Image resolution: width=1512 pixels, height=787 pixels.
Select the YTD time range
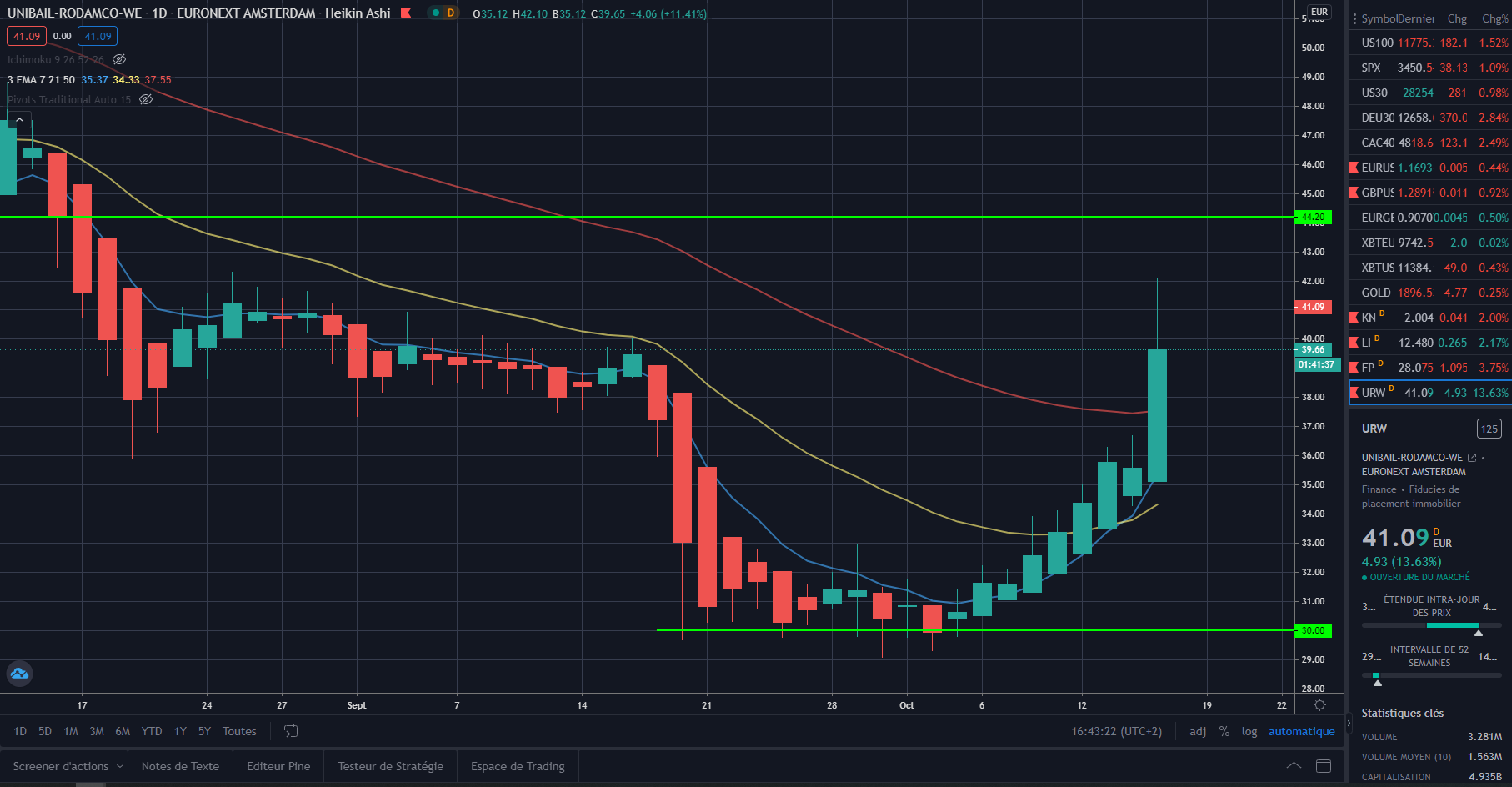click(152, 731)
